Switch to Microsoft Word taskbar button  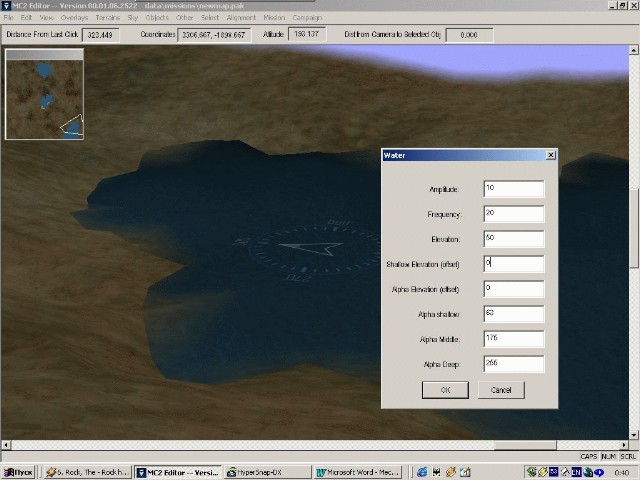coord(358,472)
